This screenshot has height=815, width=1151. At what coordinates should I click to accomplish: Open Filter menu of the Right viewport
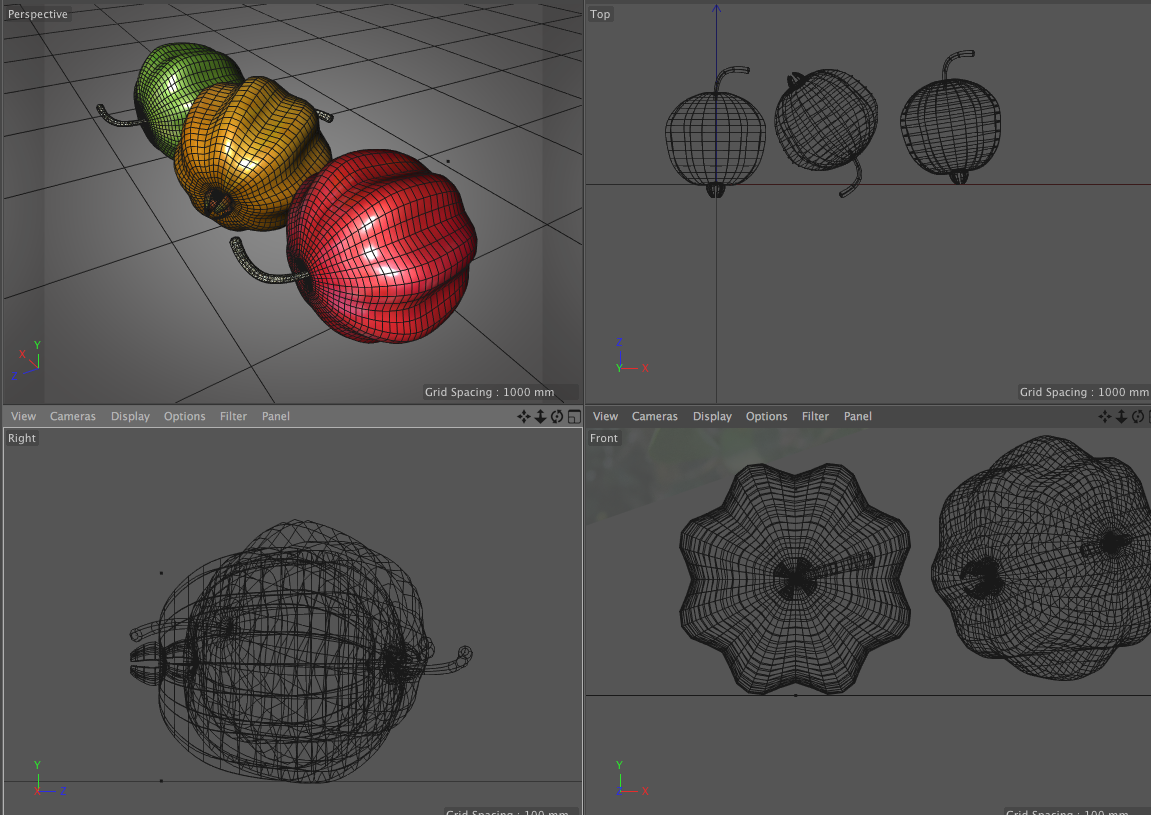point(233,416)
